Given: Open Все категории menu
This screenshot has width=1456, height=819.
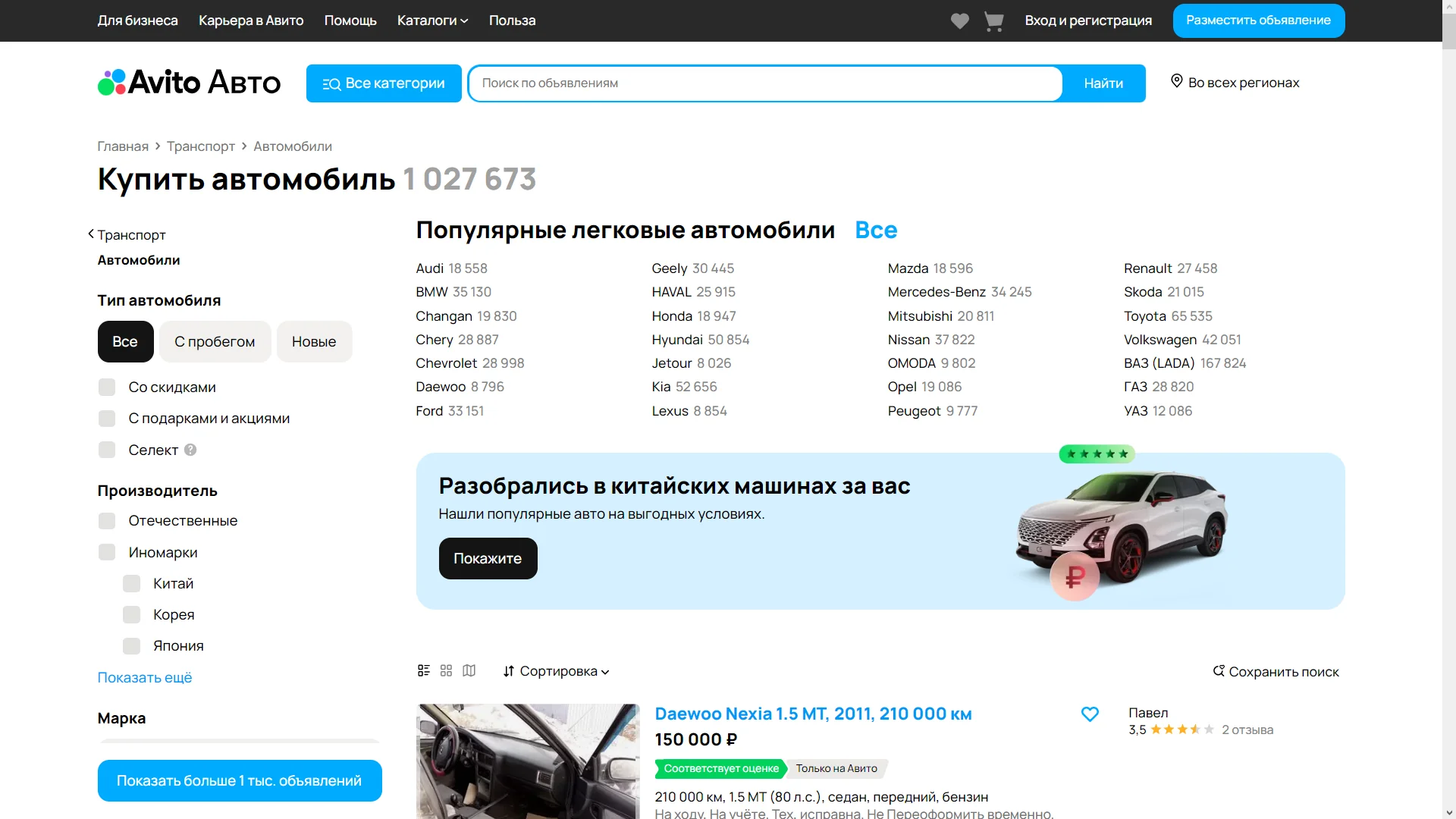Looking at the screenshot, I should (384, 83).
